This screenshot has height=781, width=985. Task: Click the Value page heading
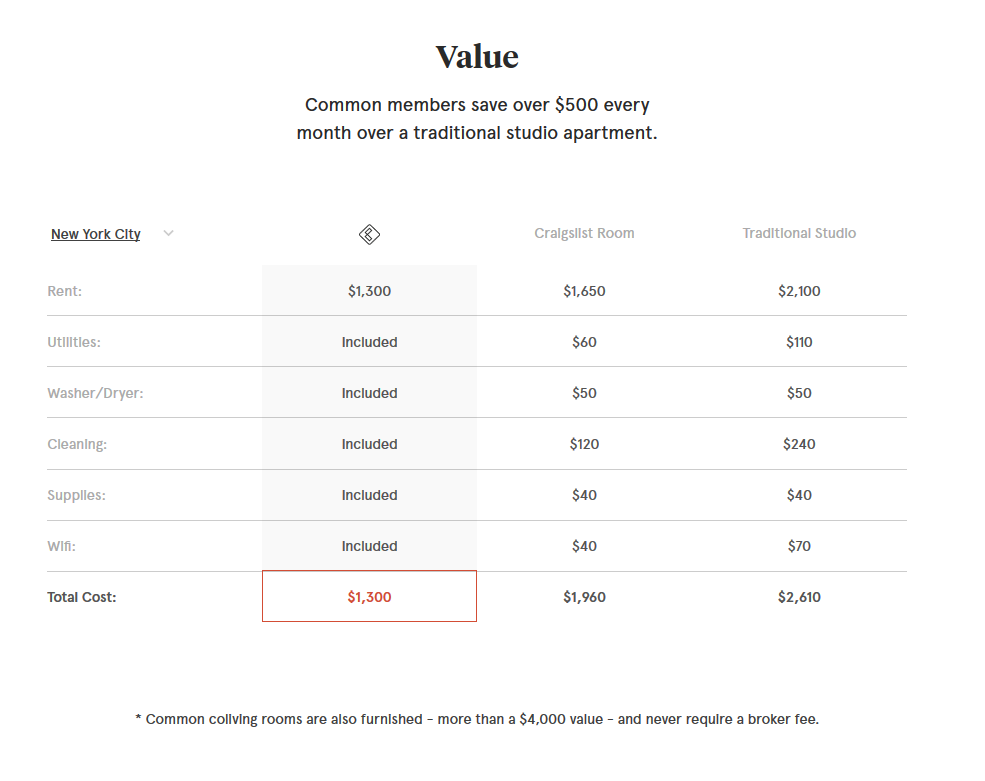pos(477,57)
